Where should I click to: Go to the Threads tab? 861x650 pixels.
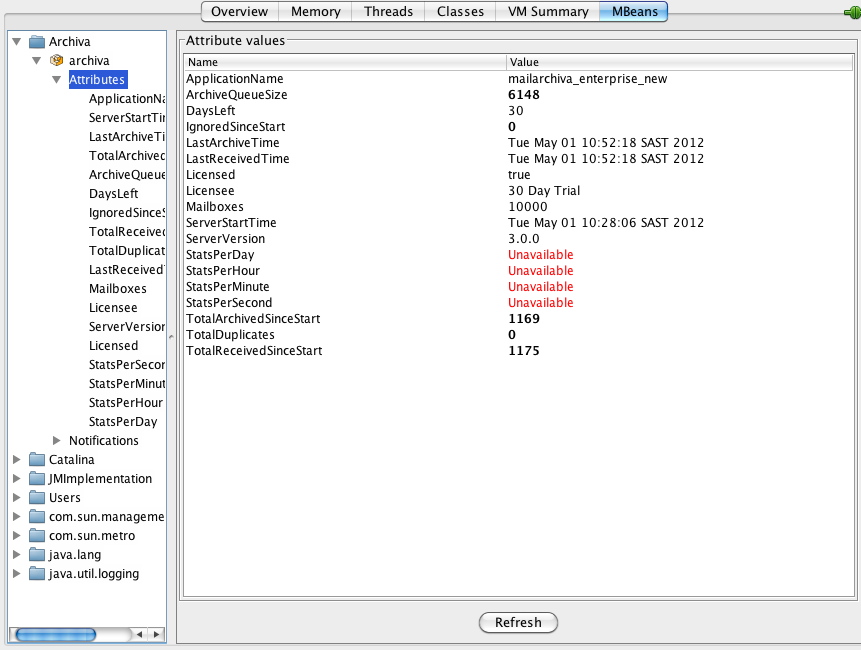pos(388,12)
